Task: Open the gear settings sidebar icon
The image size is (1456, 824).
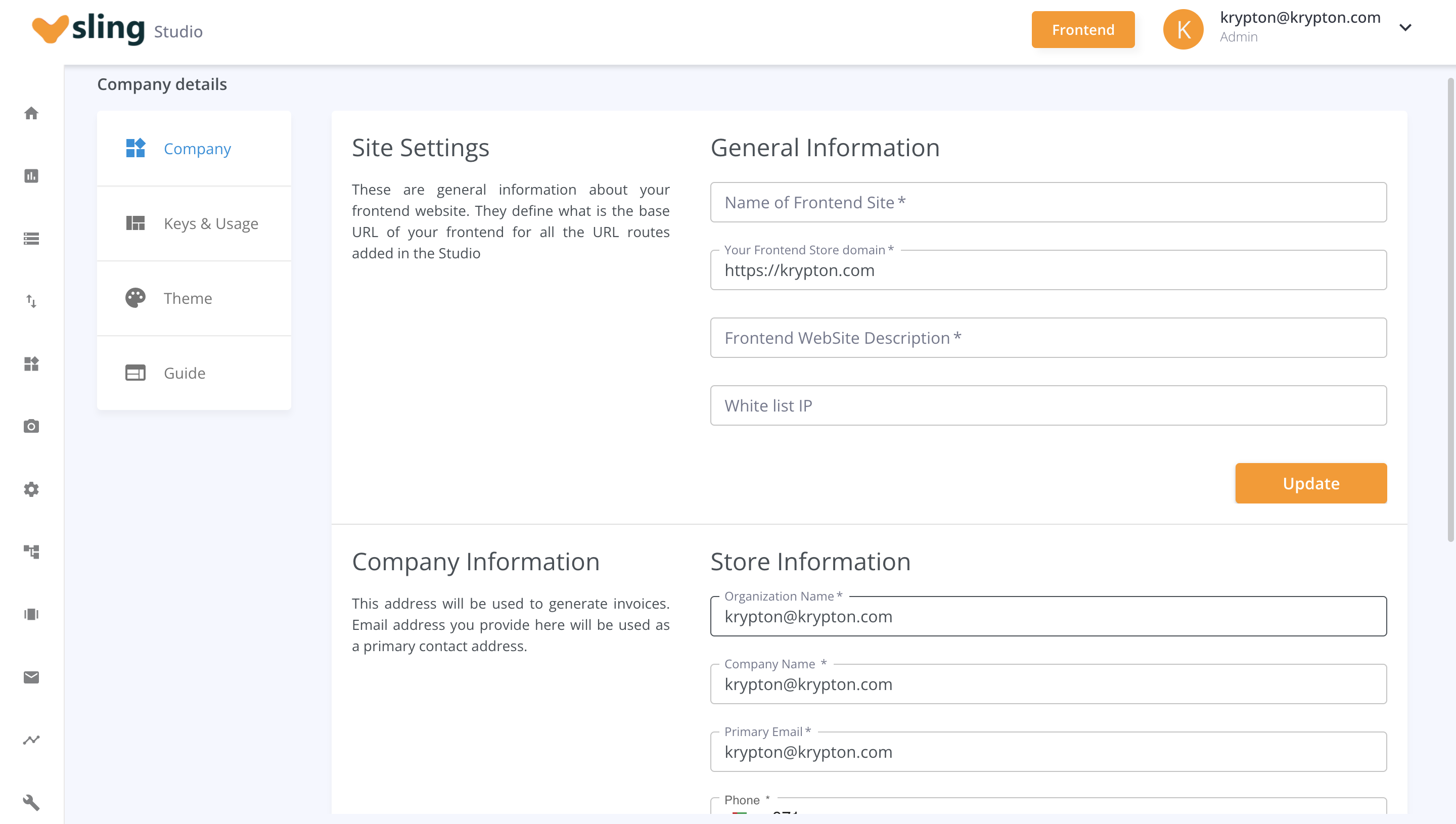Action: [x=32, y=489]
